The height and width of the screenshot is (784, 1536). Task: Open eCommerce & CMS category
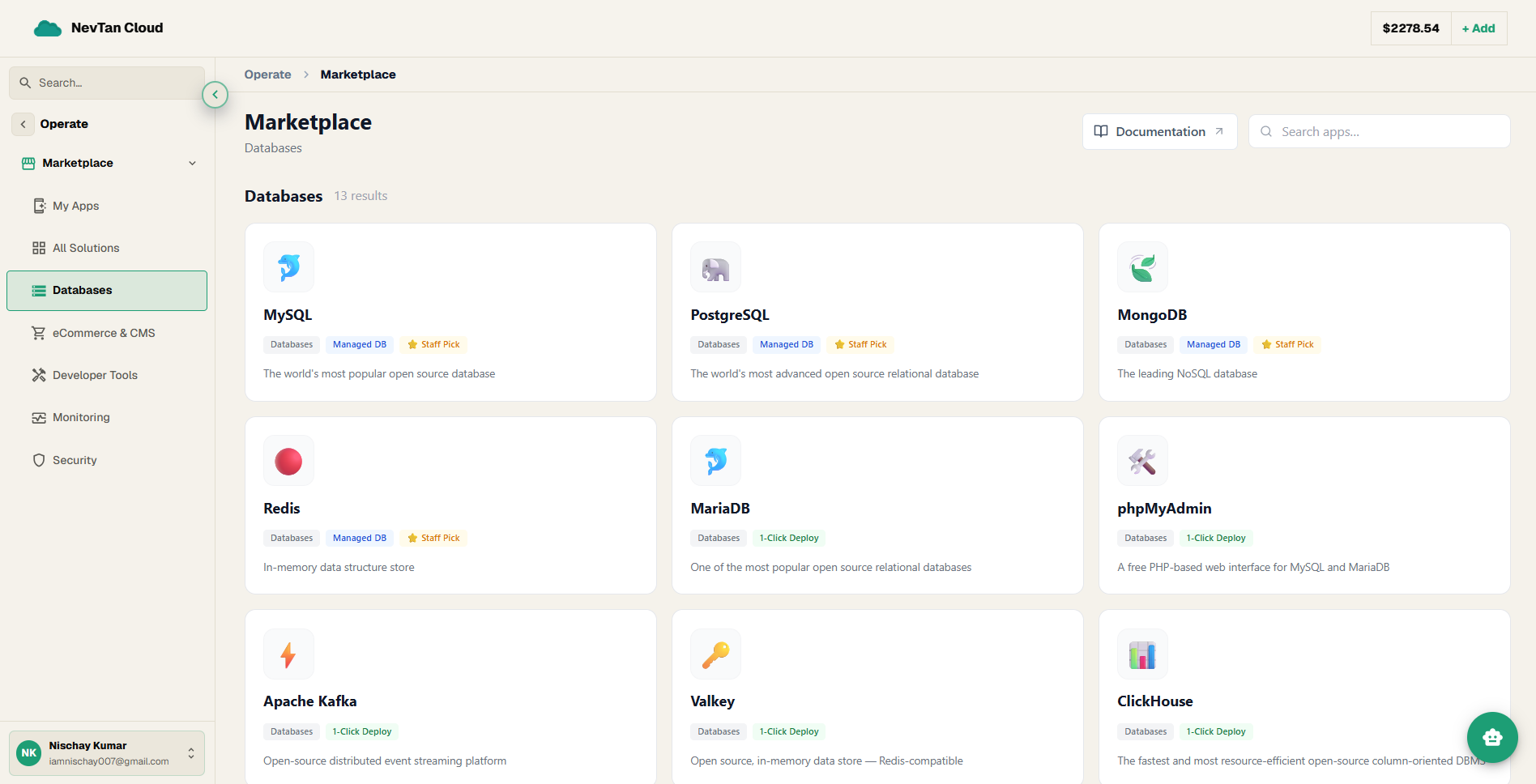pyautogui.click(x=106, y=333)
